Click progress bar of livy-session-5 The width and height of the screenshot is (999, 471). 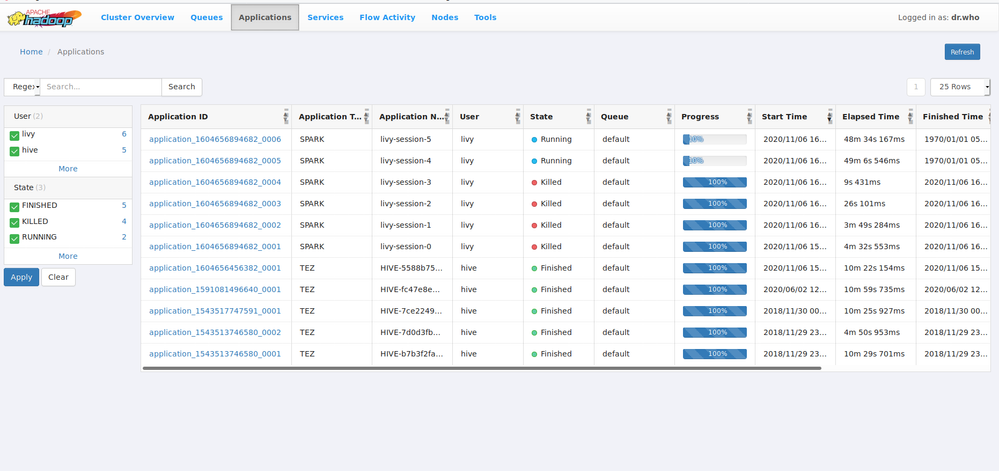pyautogui.click(x=714, y=139)
